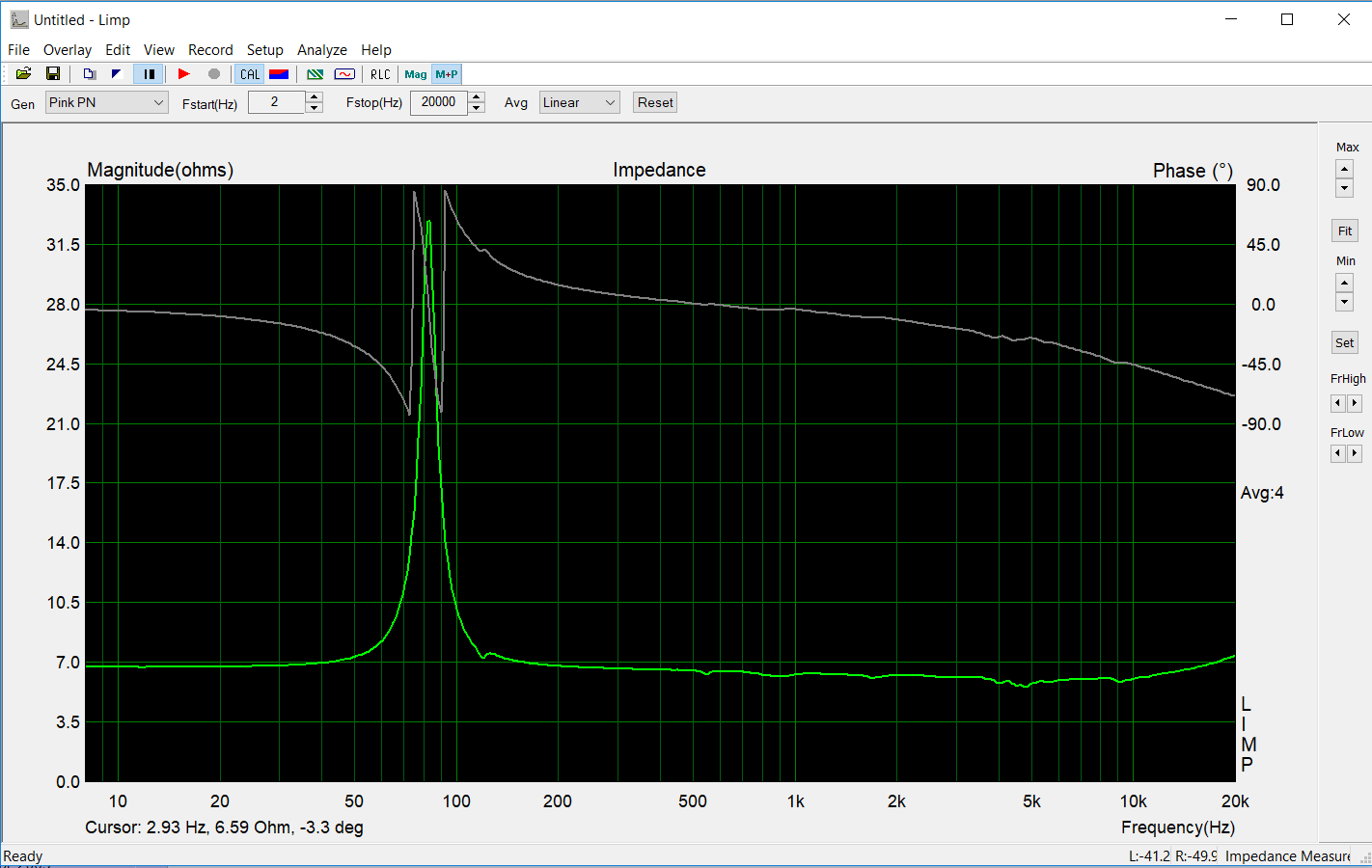Click the blue-and-white overlay icon in the toolbar
Viewport: 1372px width, 868px height.
(117, 74)
